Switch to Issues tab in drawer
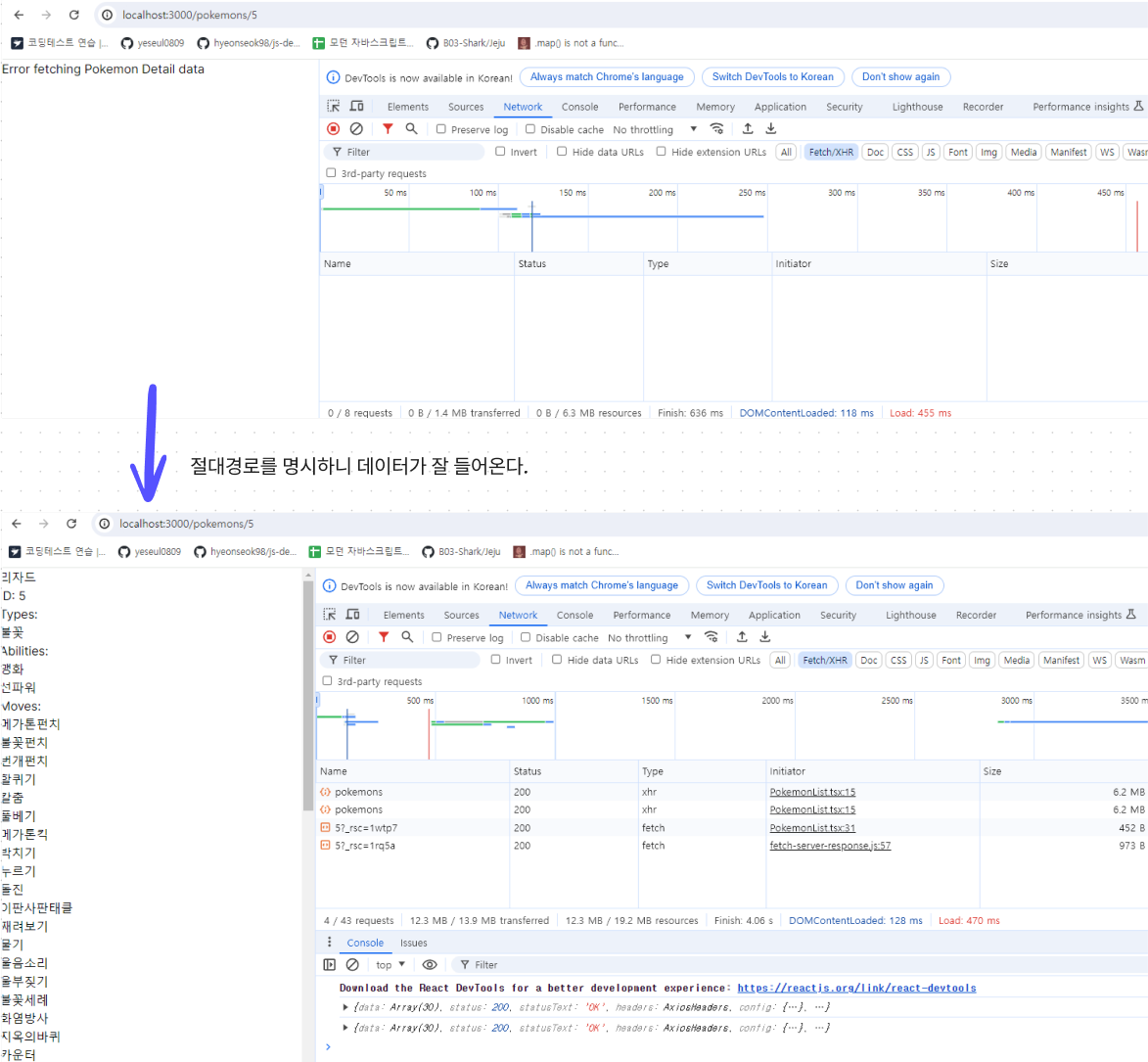Image resolution: width=1148 pixels, height=1062 pixels. click(414, 943)
